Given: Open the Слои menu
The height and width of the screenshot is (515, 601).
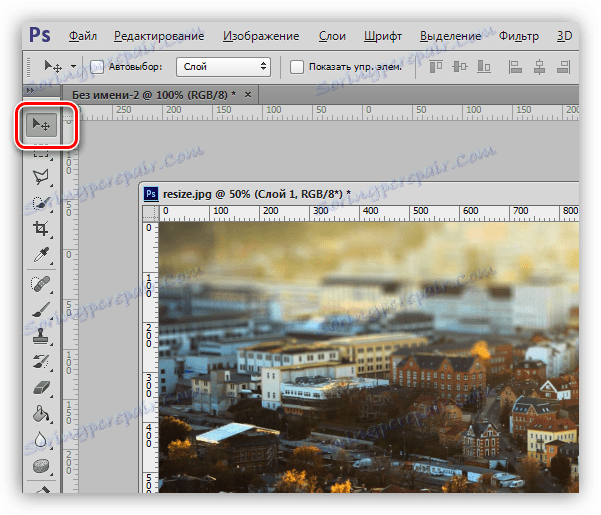Looking at the screenshot, I should [x=332, y=36].
